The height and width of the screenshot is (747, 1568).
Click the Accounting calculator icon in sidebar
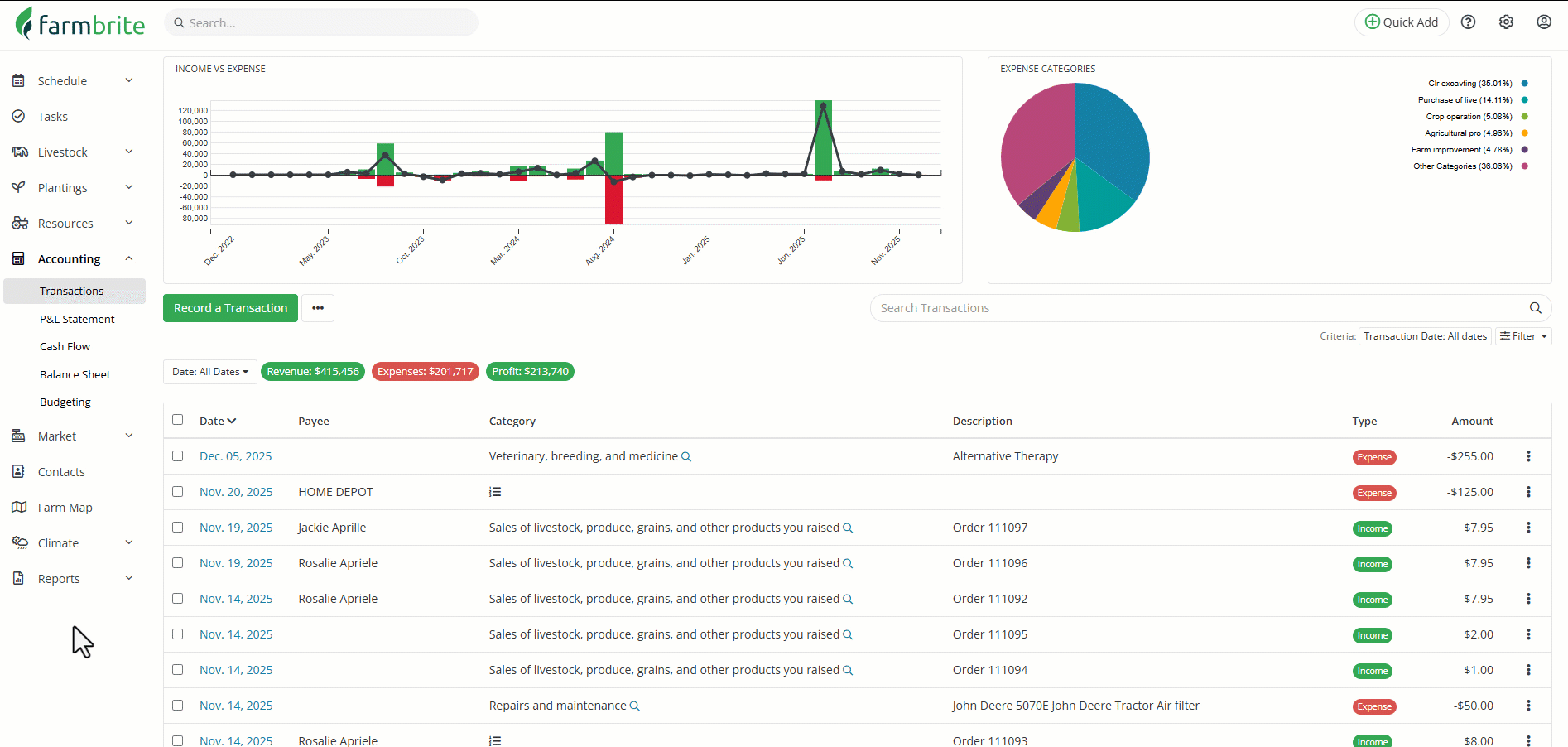tap(18, 258)
